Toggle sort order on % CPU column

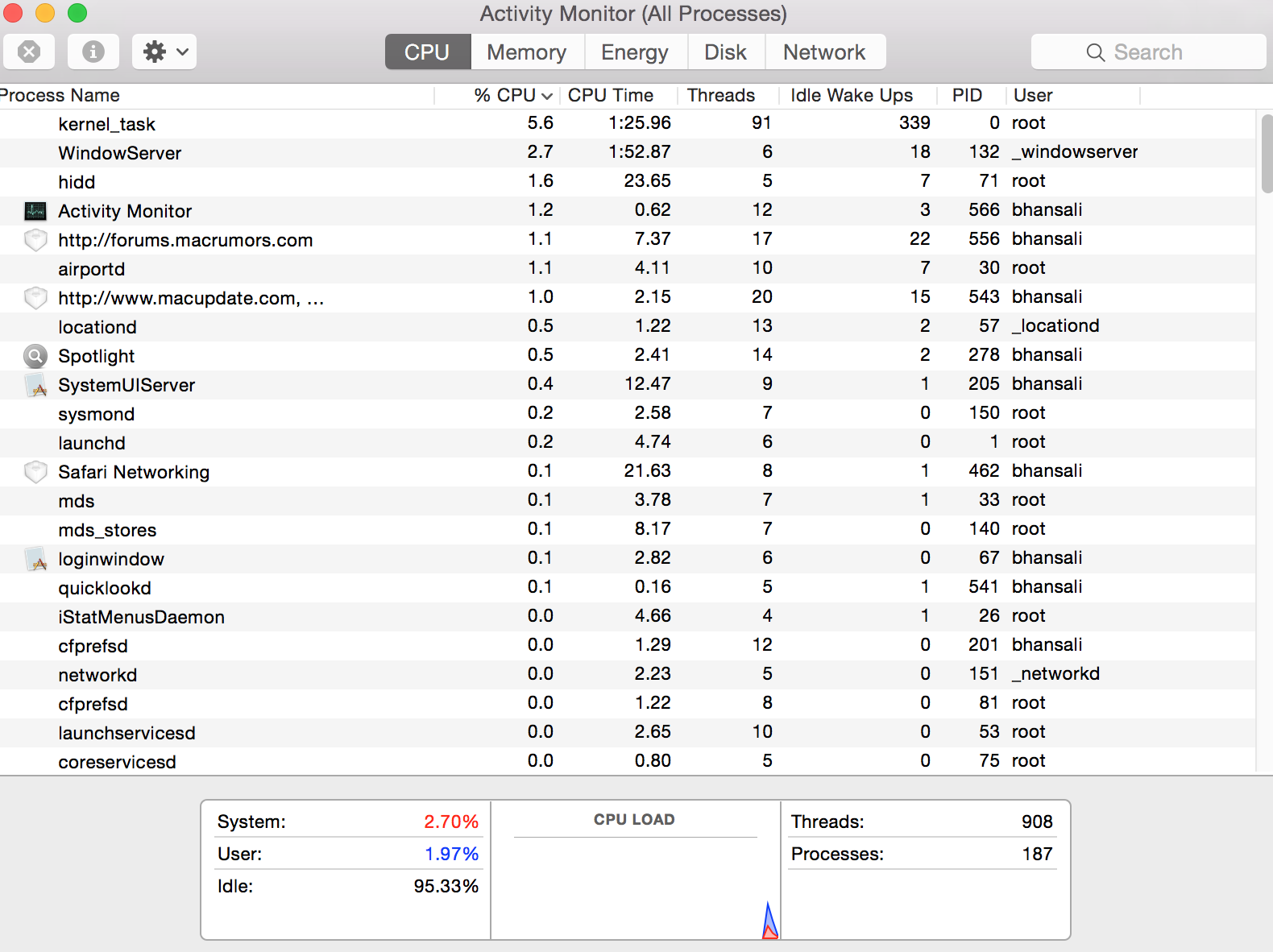[498, 95]
